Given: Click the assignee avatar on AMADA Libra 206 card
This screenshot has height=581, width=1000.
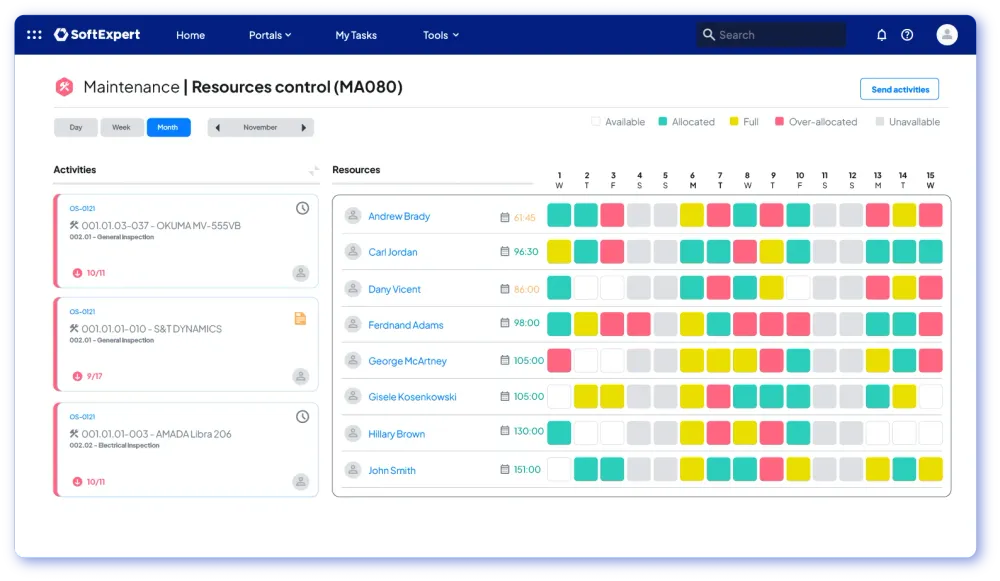Looking at the screenshot, I should pos(300,482).
